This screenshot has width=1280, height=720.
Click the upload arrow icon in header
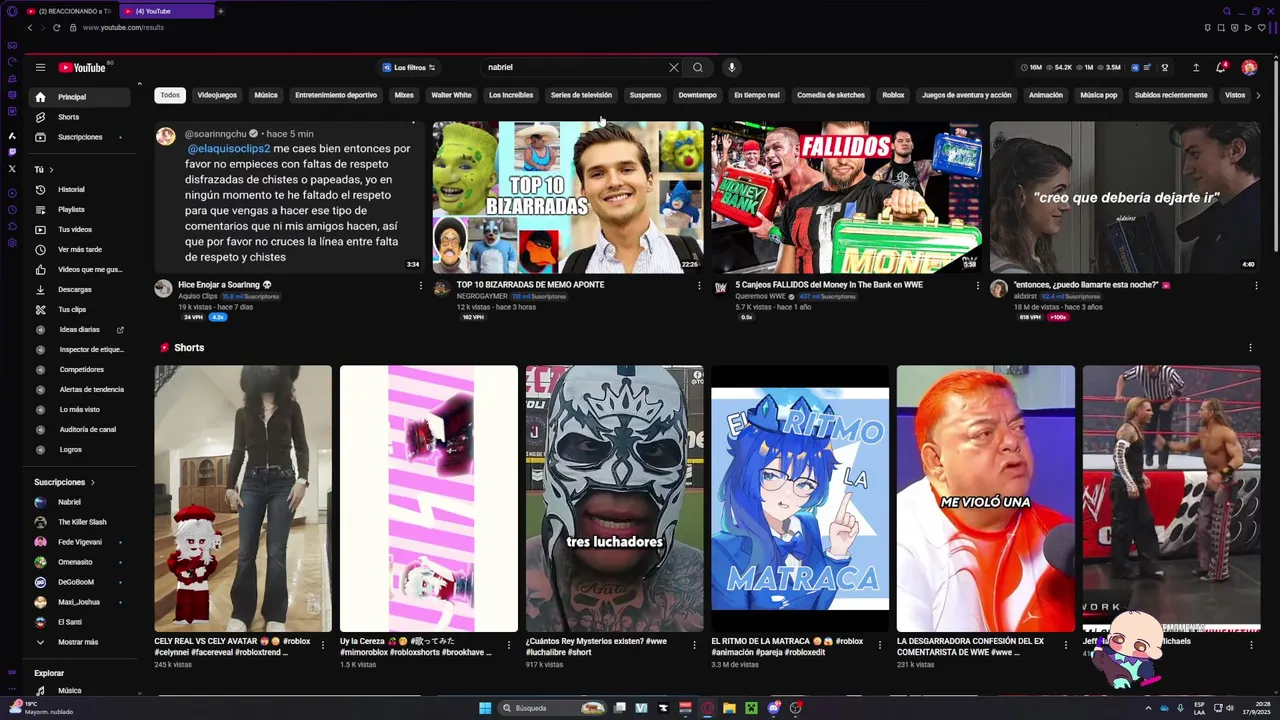1196,67
